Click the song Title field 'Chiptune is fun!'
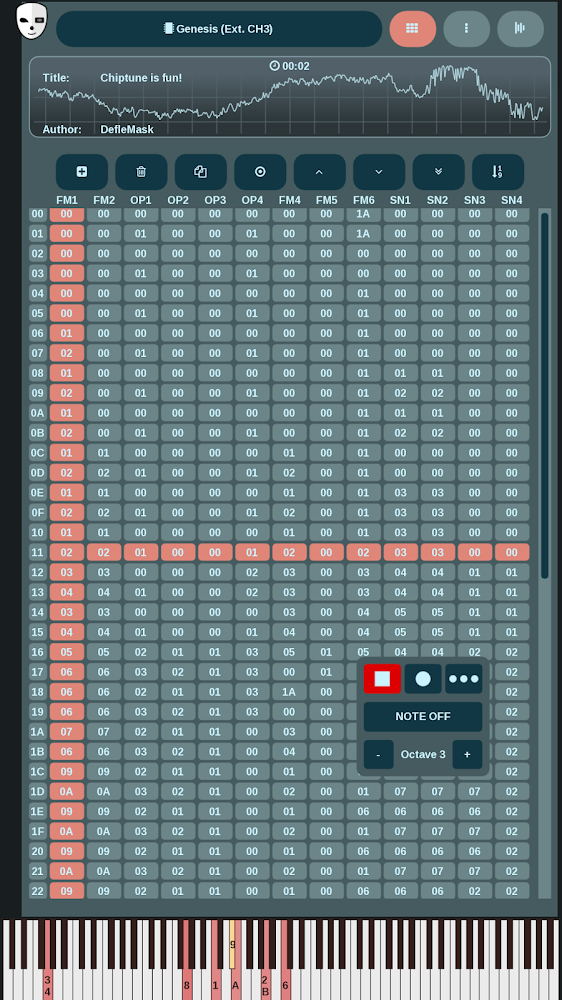562x1000 pixels. 141,78
